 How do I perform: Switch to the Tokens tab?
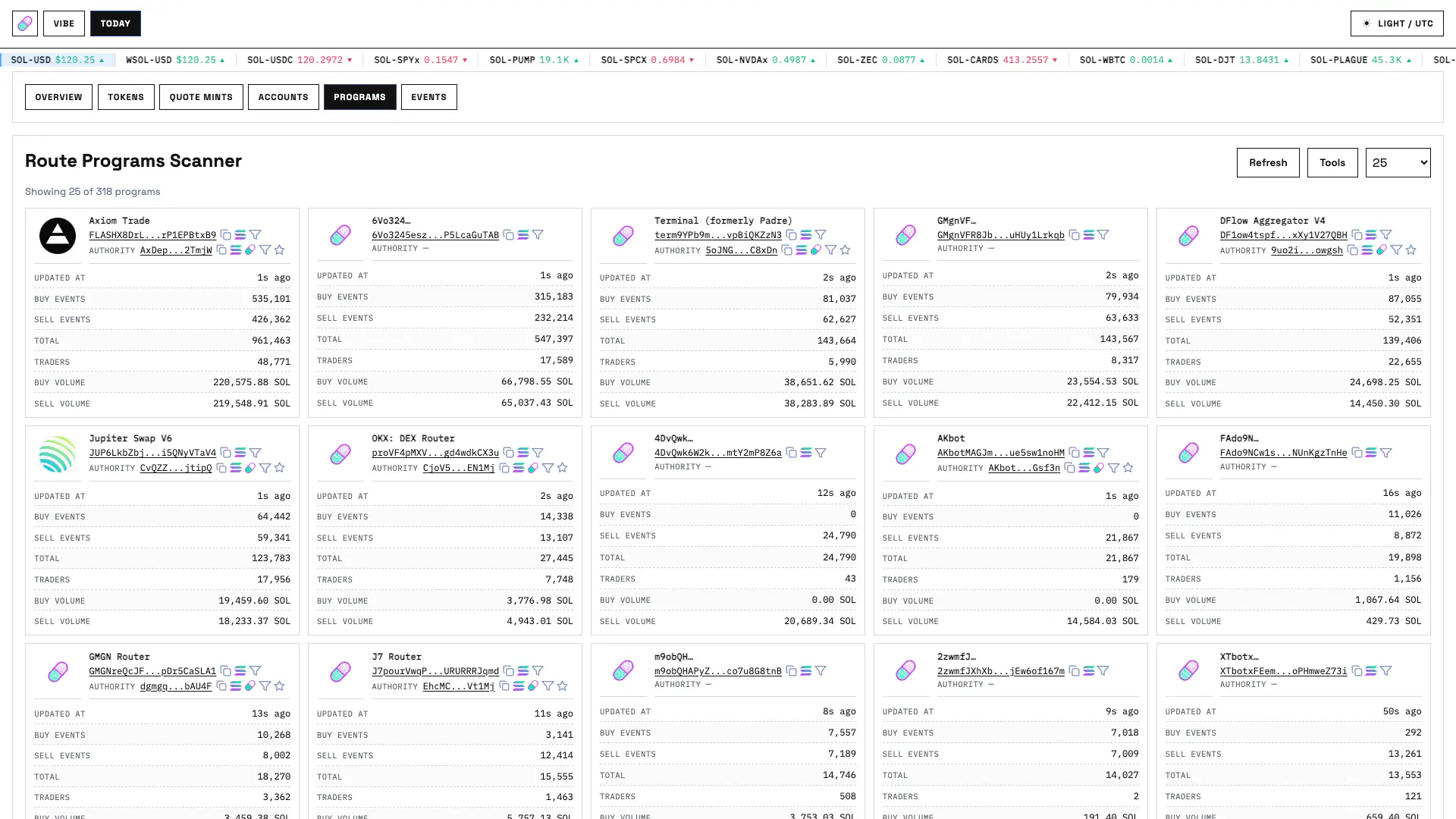pyautogui.click(x=126, y=97)
